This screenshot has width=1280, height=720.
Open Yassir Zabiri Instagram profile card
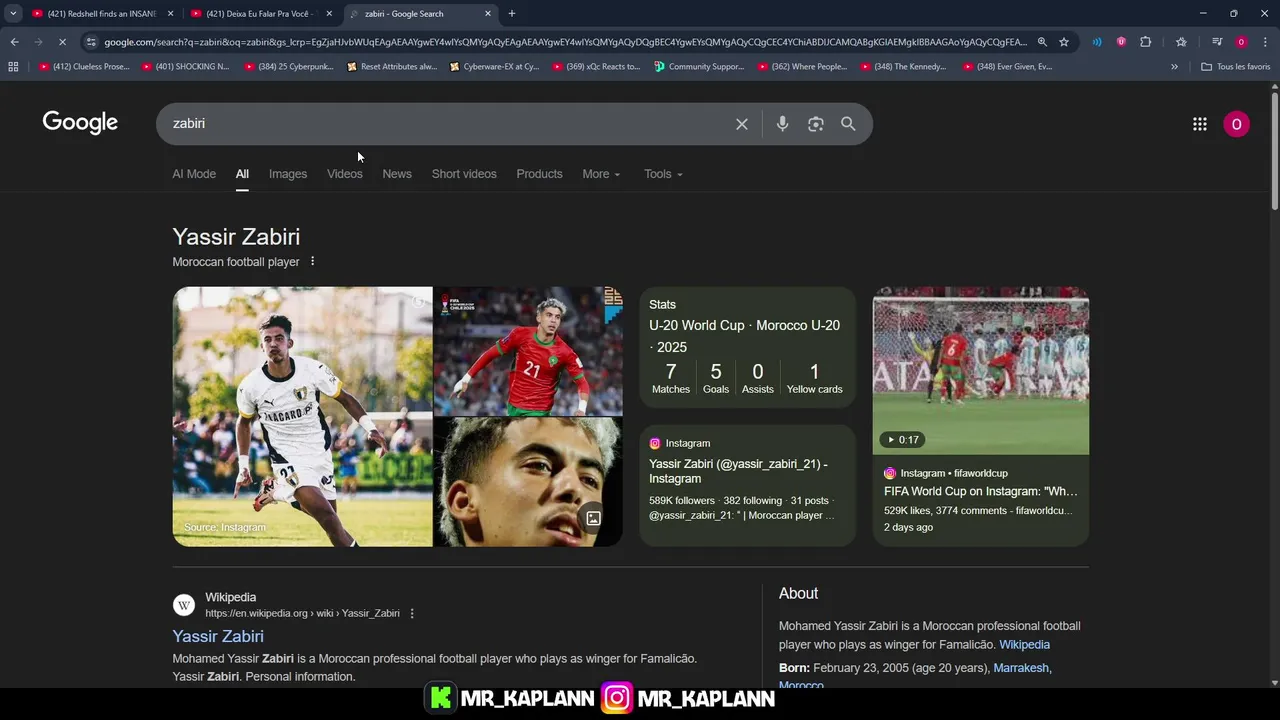tap(747, 486)
